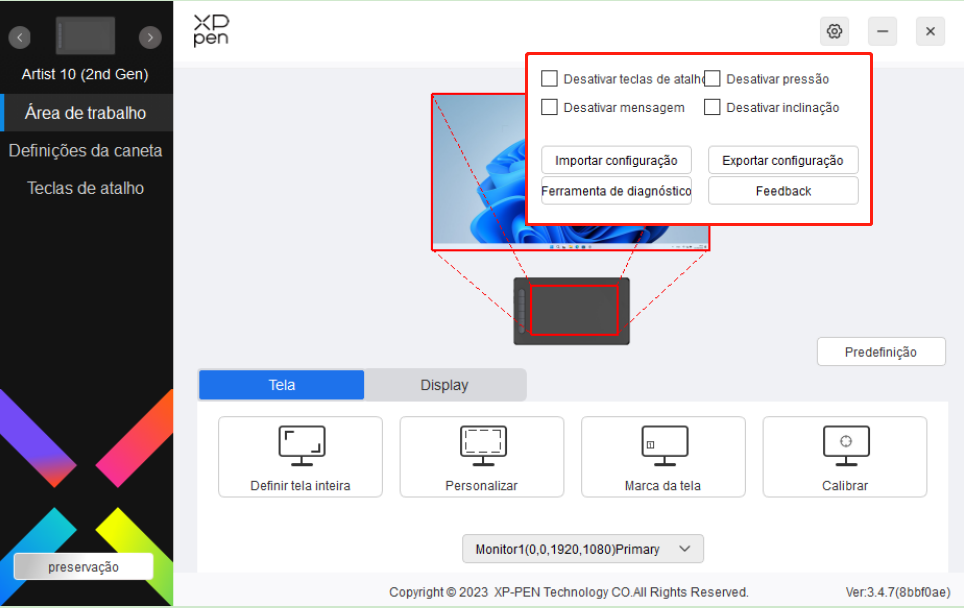
Task: Enable Desativar teclas de atalho checkbox
Action: pos(549,79)
